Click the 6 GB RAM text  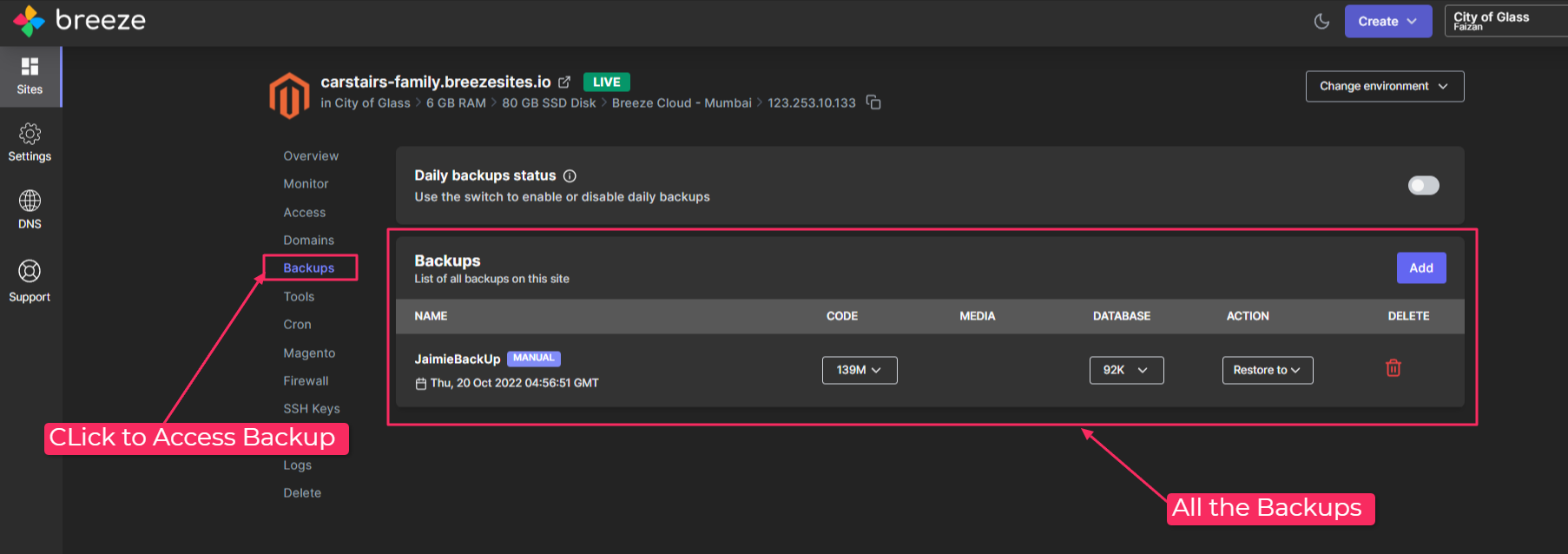click(x=456, y=103)
